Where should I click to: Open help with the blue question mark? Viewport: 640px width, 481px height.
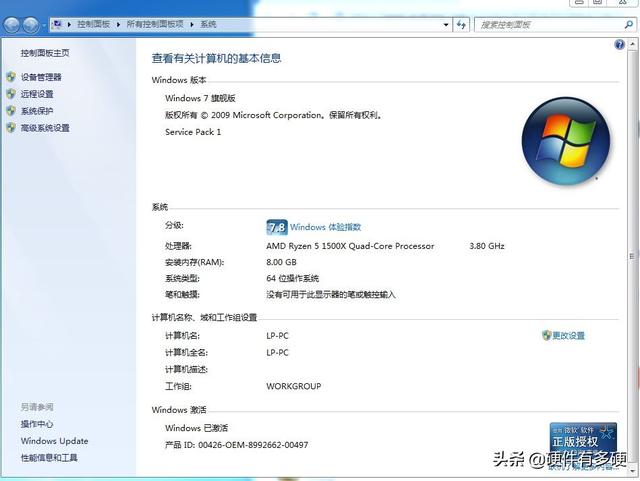click(x=619, y=44)
